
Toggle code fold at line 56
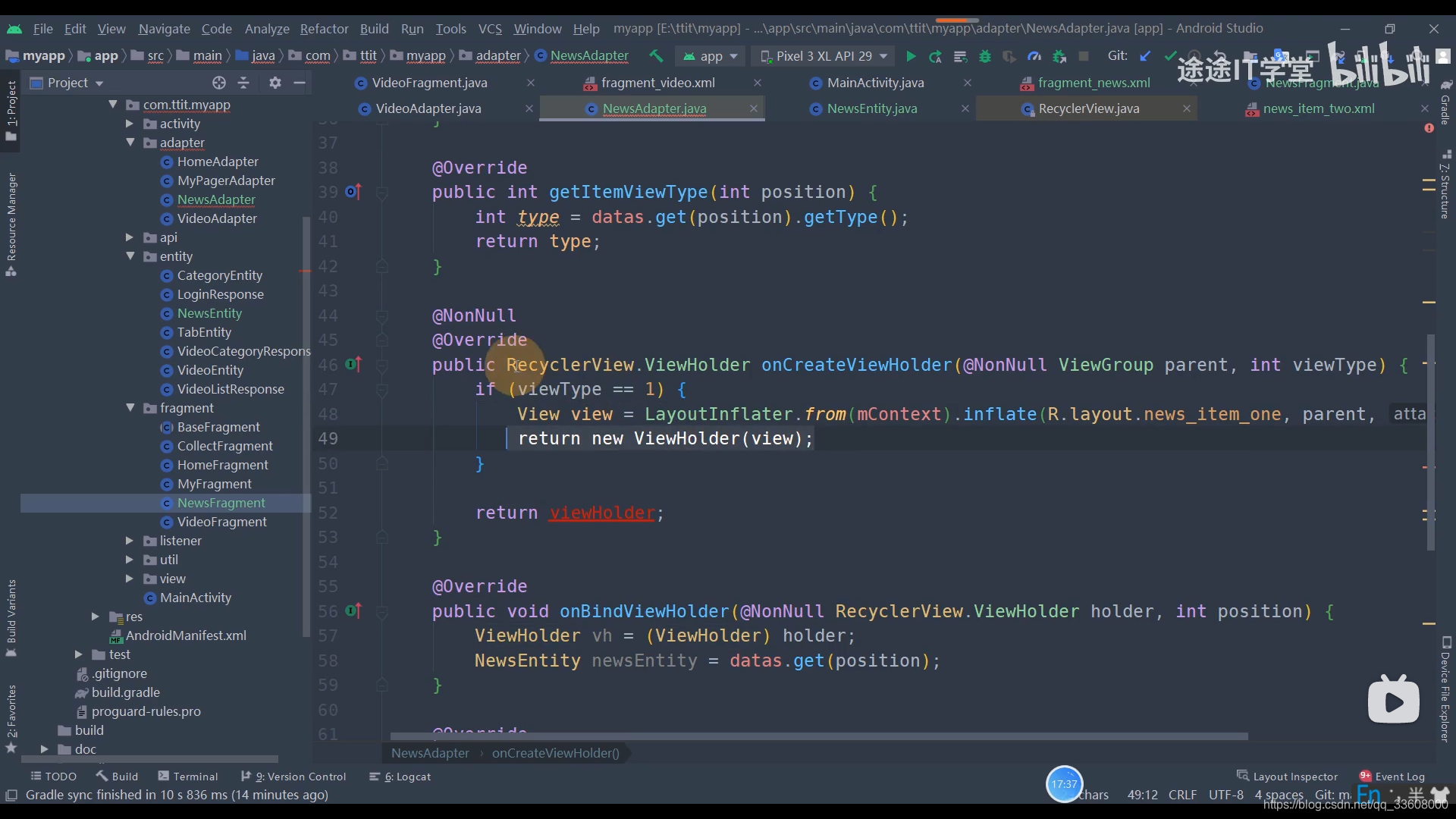382,611
